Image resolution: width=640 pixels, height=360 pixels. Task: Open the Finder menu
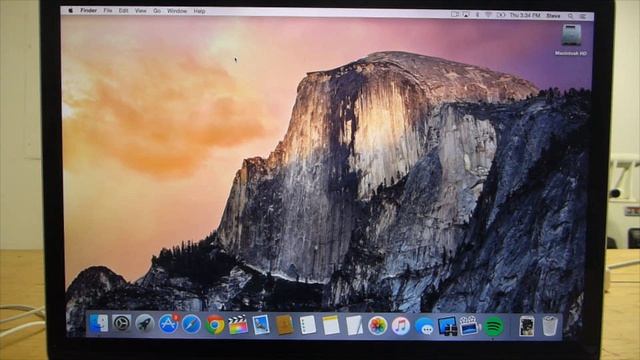click(89, 11)
